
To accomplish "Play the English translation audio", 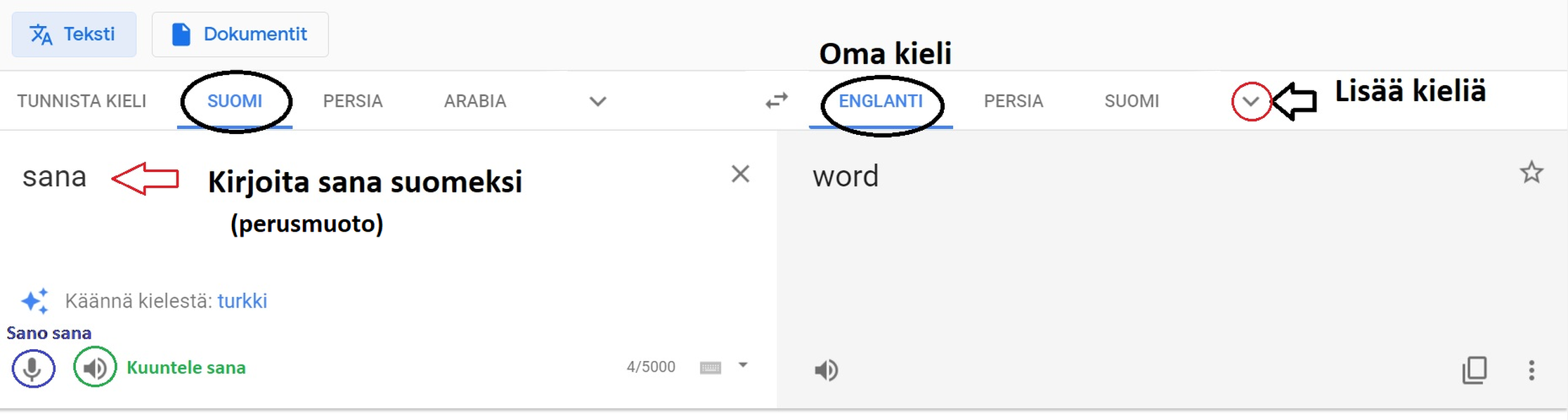I will [826, 369].
